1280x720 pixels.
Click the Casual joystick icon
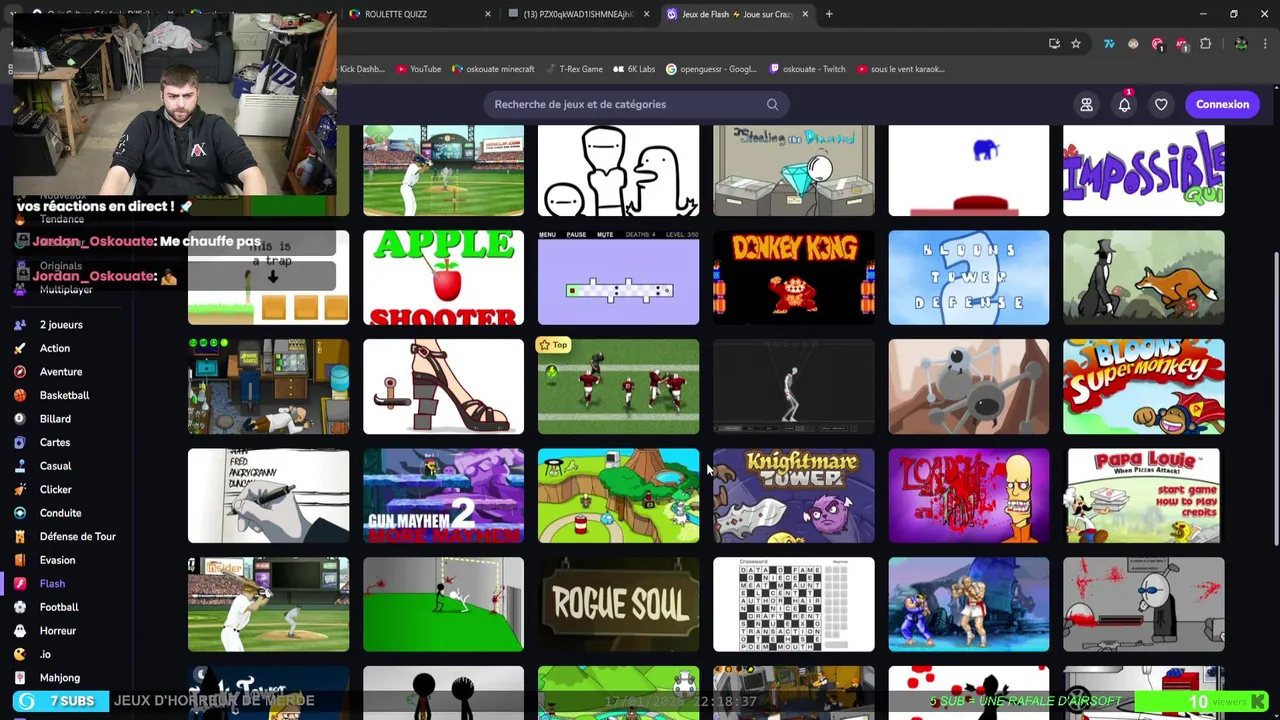tap(19, 466)
